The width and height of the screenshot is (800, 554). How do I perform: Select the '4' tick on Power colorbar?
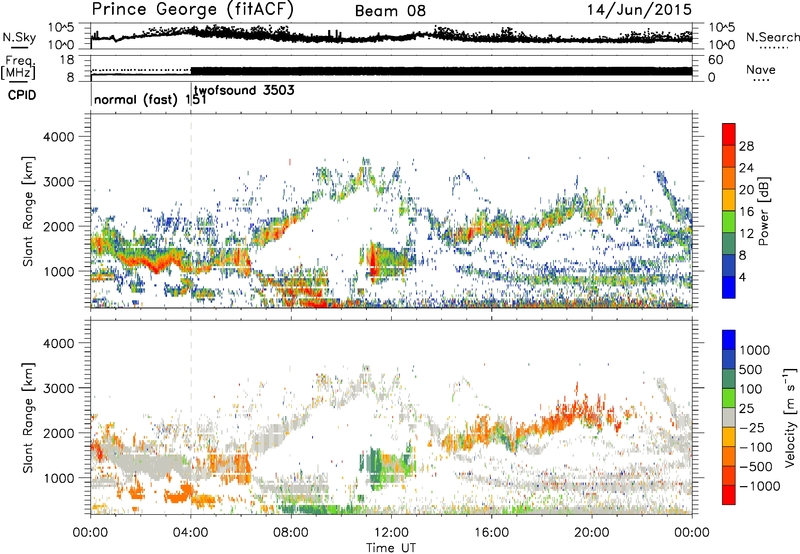[x=742, y=277]
